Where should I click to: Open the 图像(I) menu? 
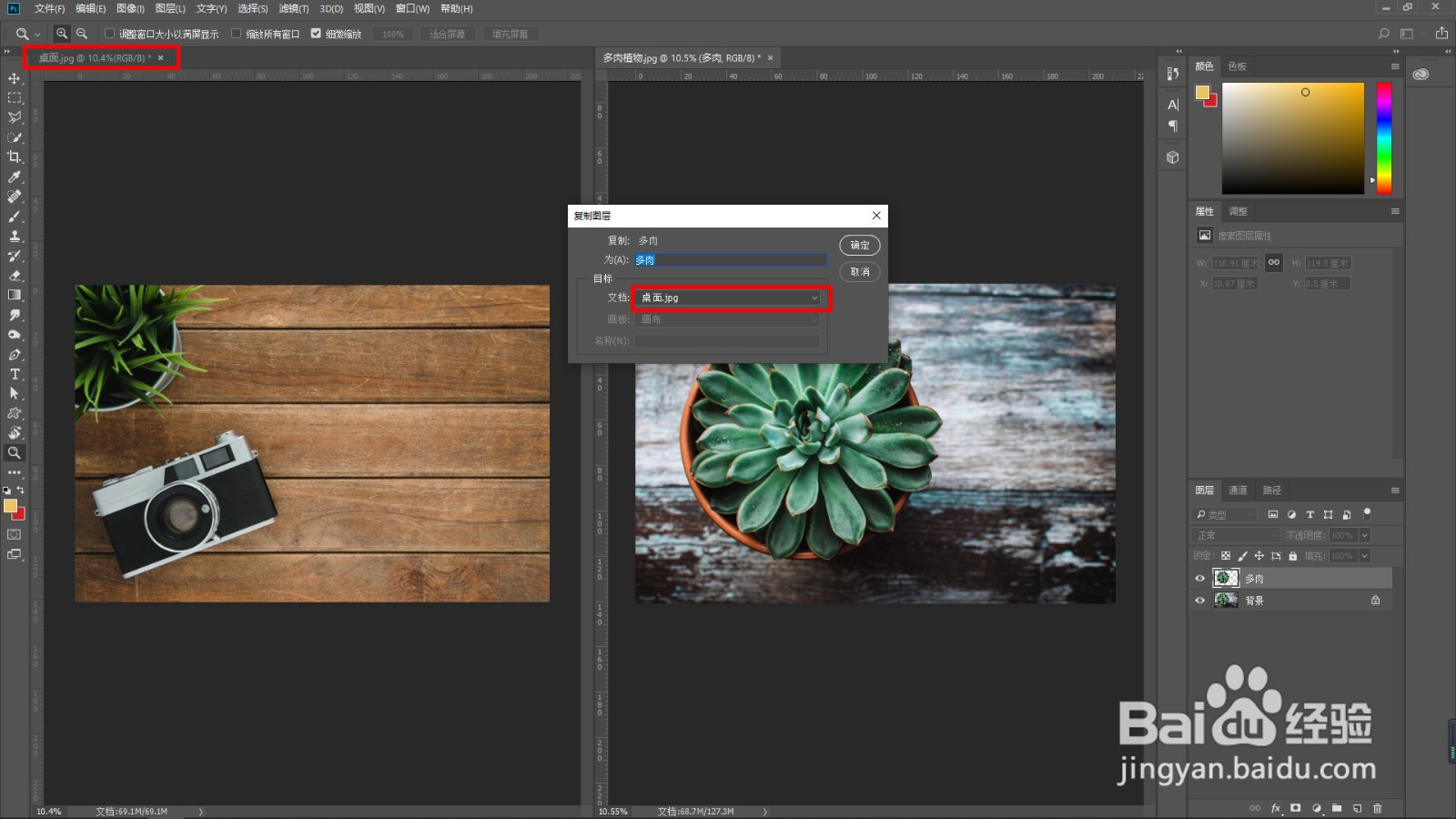(130, 8)
